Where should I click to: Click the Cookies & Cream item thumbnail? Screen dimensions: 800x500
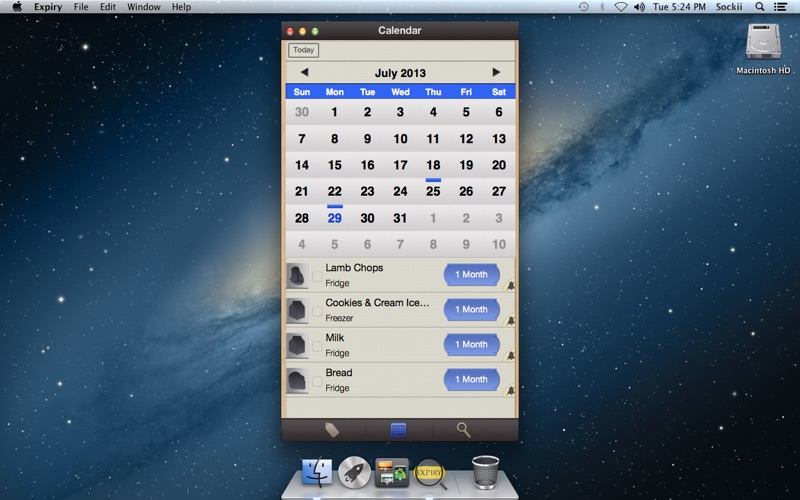[x=297, y=311]
